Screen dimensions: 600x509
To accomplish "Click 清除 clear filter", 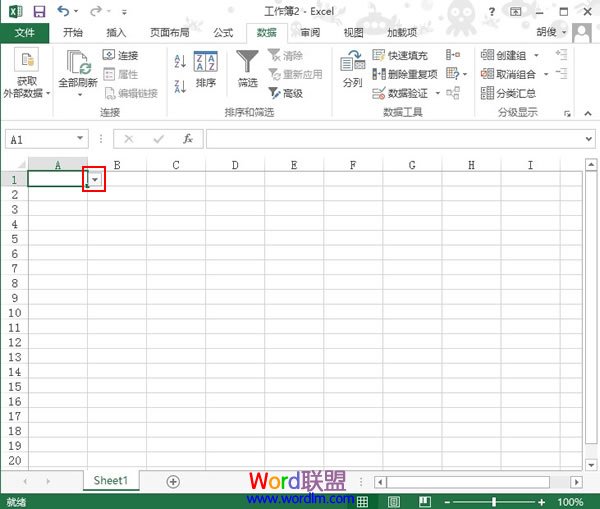I will pyautogui.click(x=285, y=55).
